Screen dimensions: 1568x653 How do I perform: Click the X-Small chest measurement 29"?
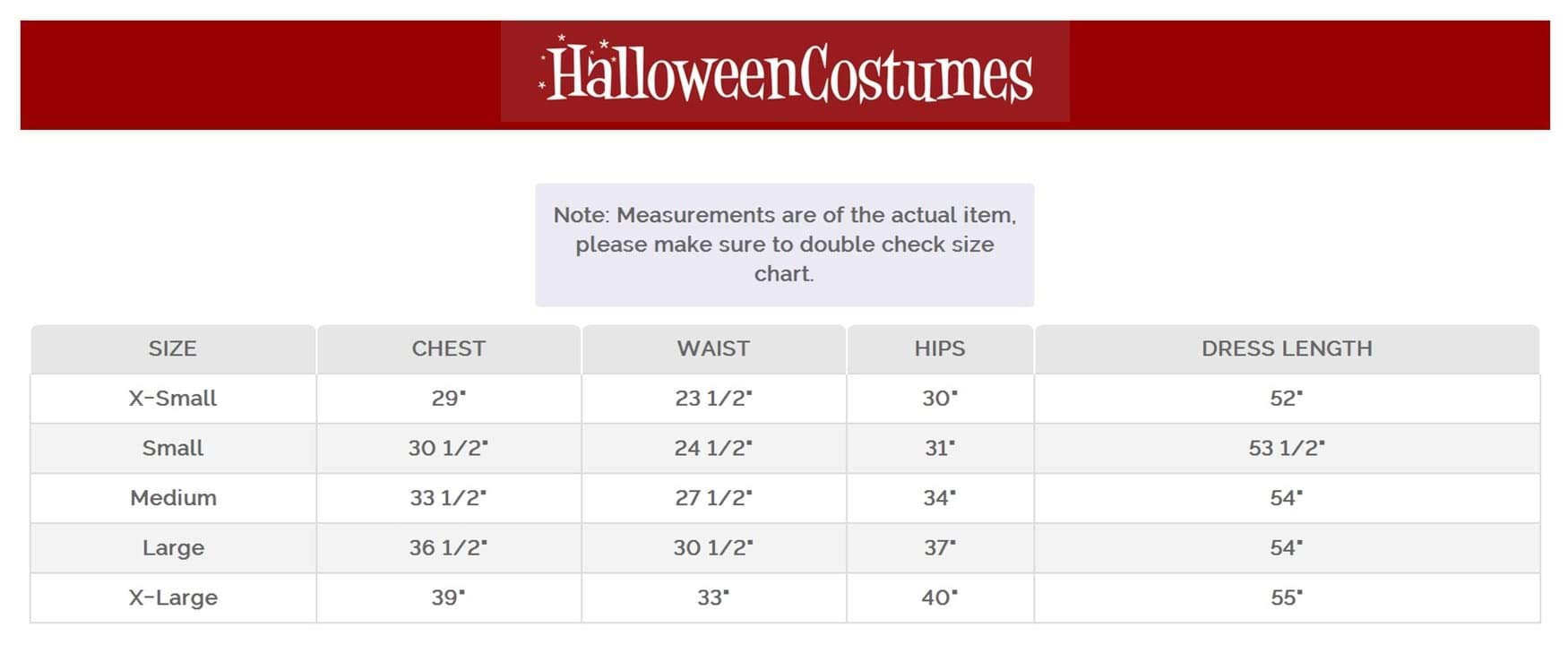coord(448,399)
